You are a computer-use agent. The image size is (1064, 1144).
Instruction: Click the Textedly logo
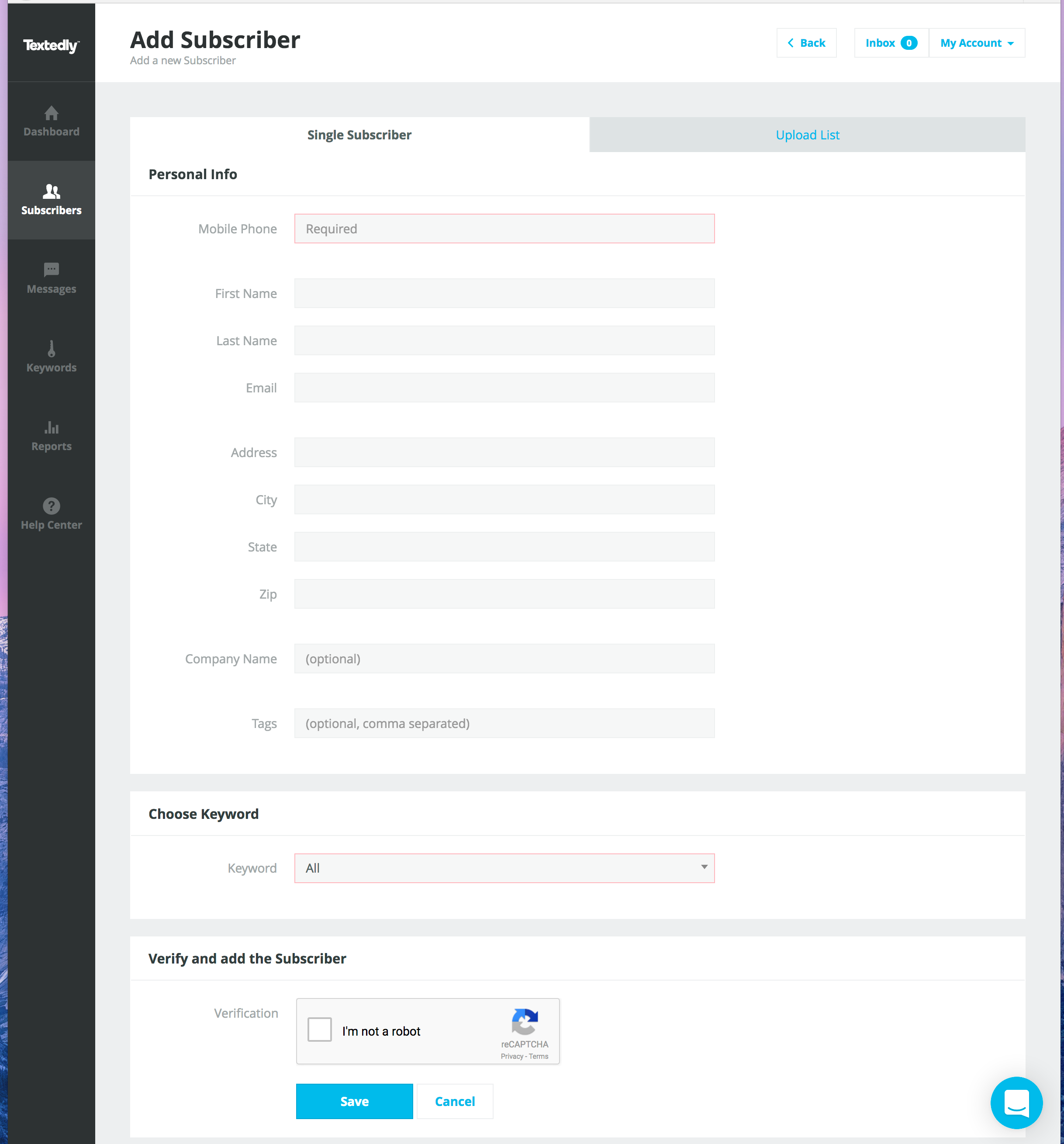(x=51, y=45)
